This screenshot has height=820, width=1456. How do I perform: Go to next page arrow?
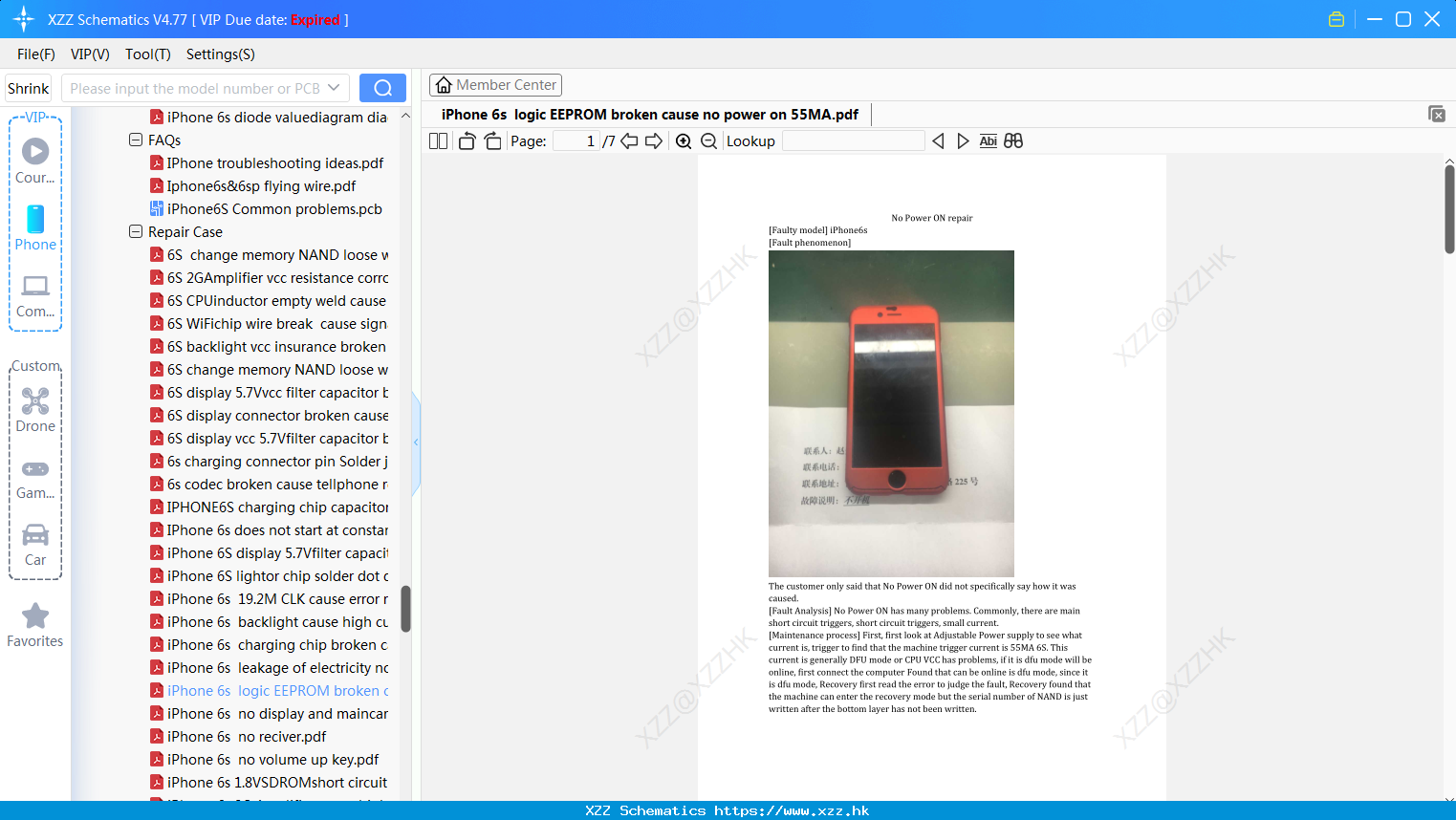pyautogui.click(x=654, y=141)
